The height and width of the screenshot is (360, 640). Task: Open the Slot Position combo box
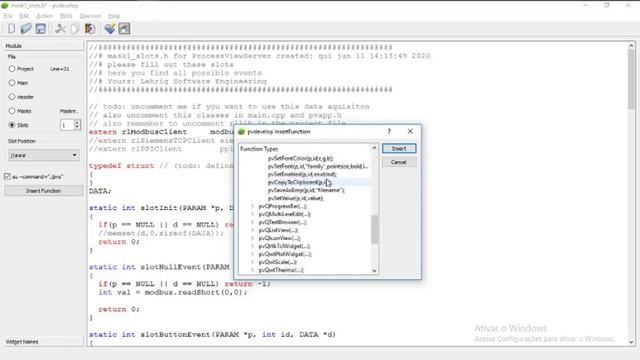point(44,155)
